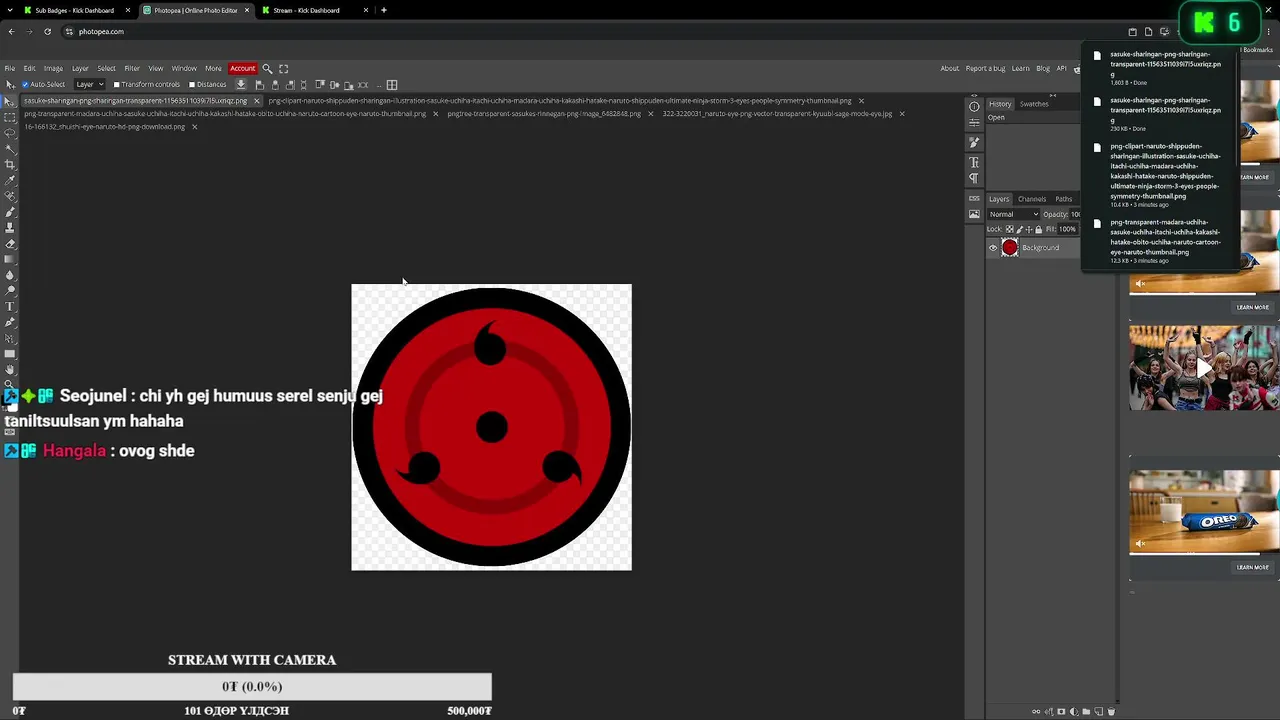The height and width of the screenshot is (720, 1280).
Task: Click the red Account button
Action: point(243,68)
